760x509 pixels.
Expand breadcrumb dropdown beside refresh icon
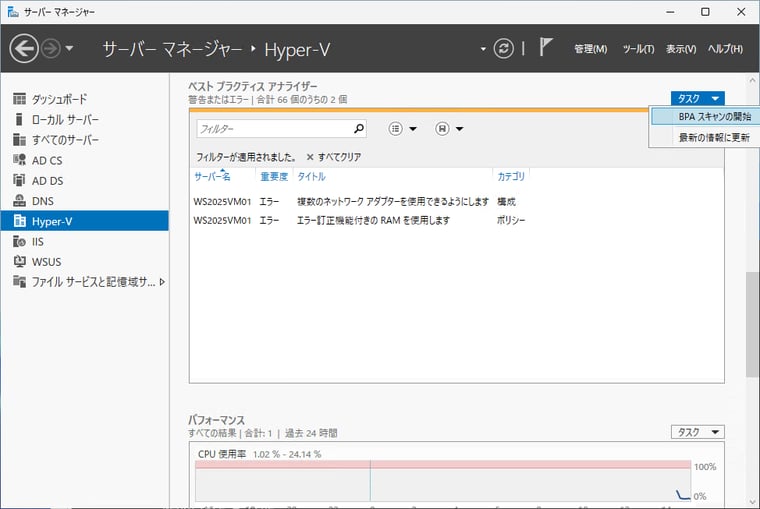pos(483,49)
